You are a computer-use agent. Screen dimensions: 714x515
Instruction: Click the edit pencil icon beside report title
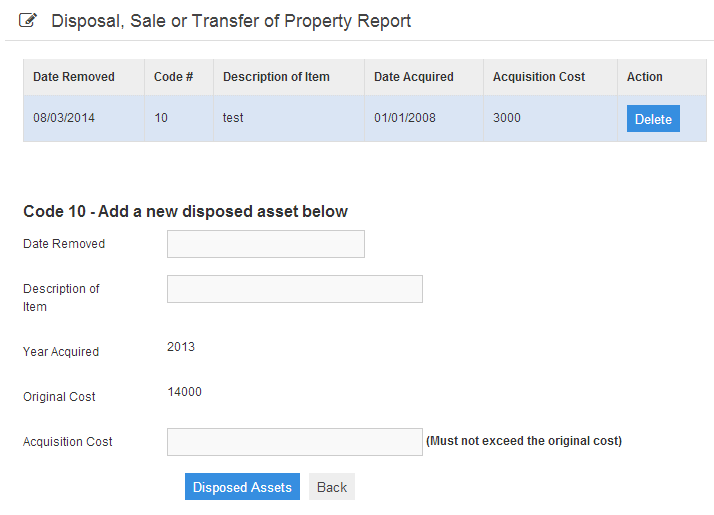(x=27, y=20)
